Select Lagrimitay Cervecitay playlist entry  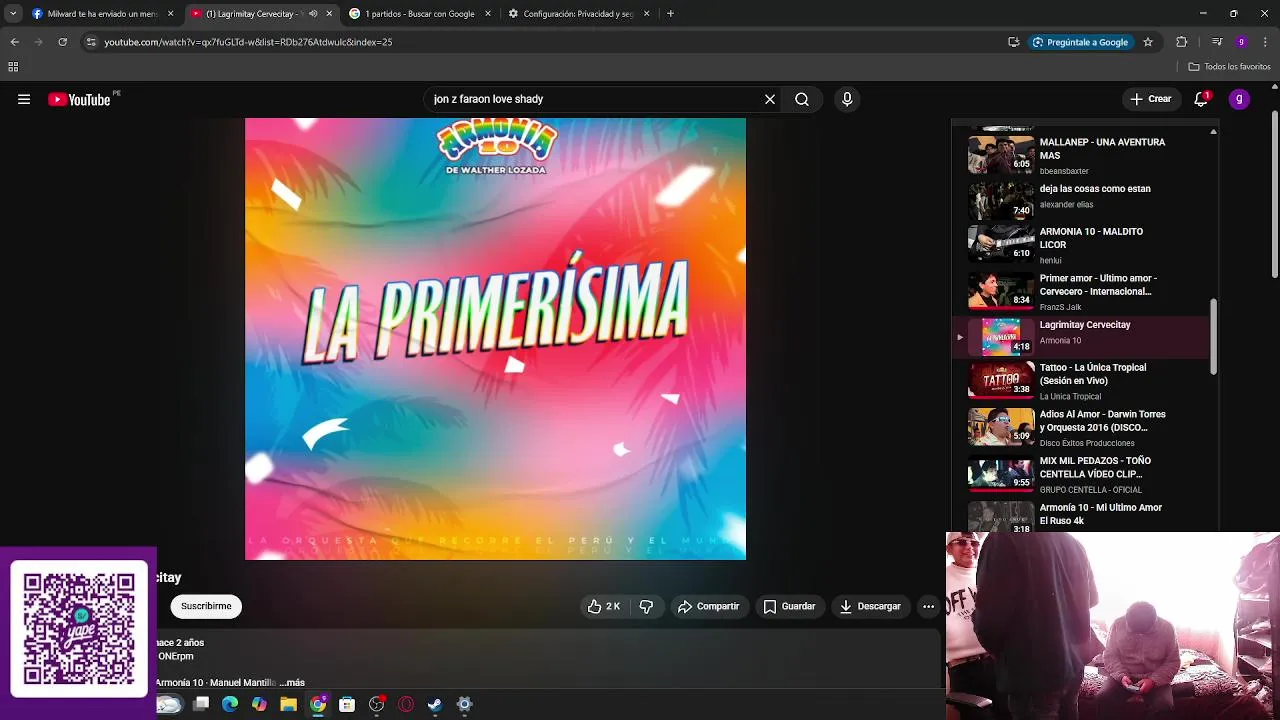coord(1081,337)
